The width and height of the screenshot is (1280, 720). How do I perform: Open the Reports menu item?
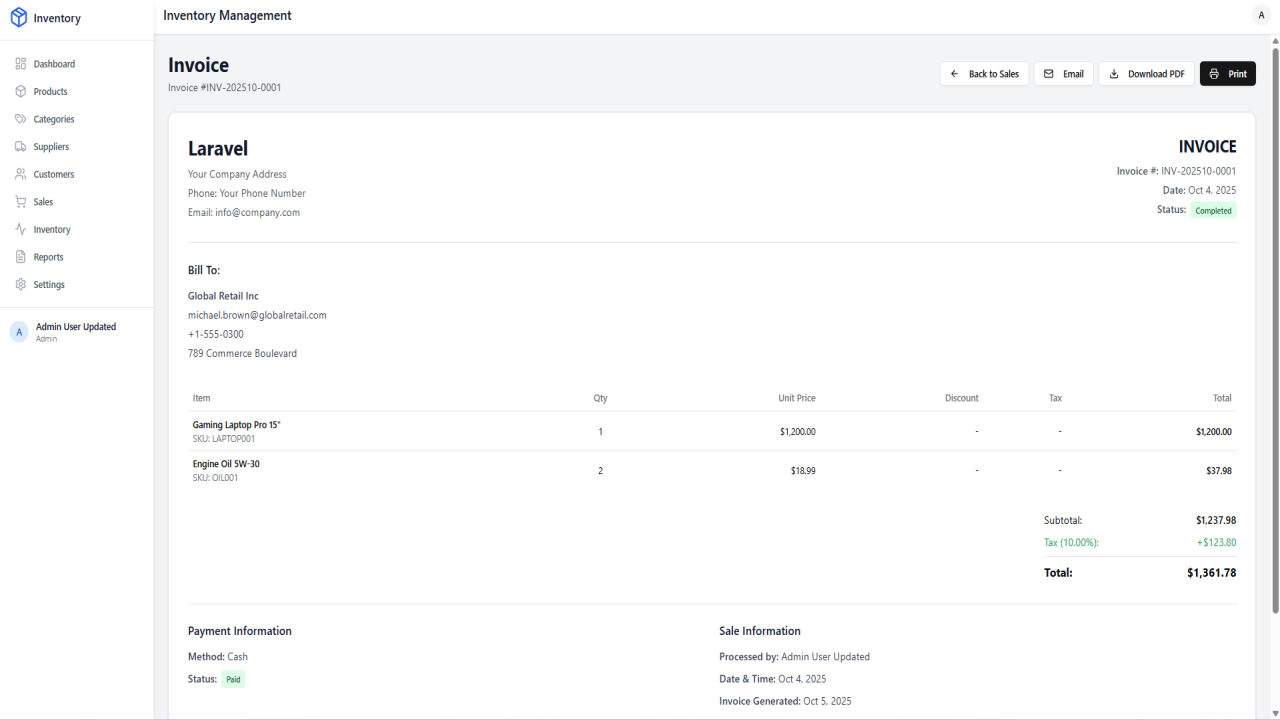pos(76,257)
